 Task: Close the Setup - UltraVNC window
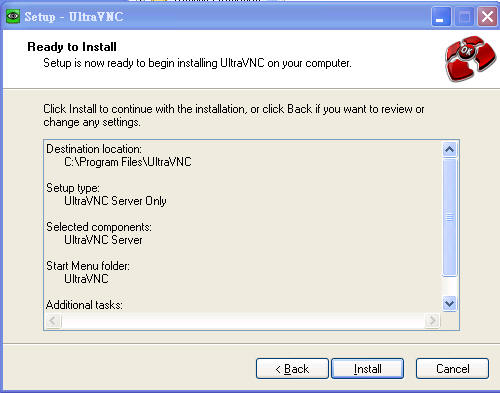(x=487, y=17)
